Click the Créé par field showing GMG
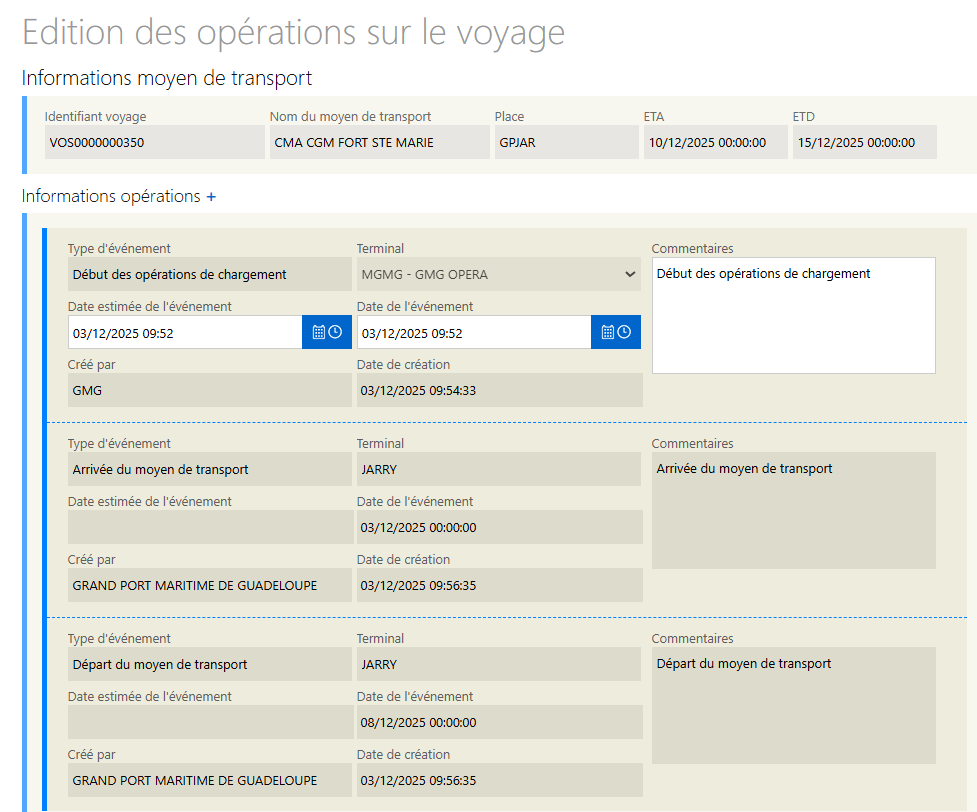The height and width of the screenshot is (812, 977). tap(209, 390)
